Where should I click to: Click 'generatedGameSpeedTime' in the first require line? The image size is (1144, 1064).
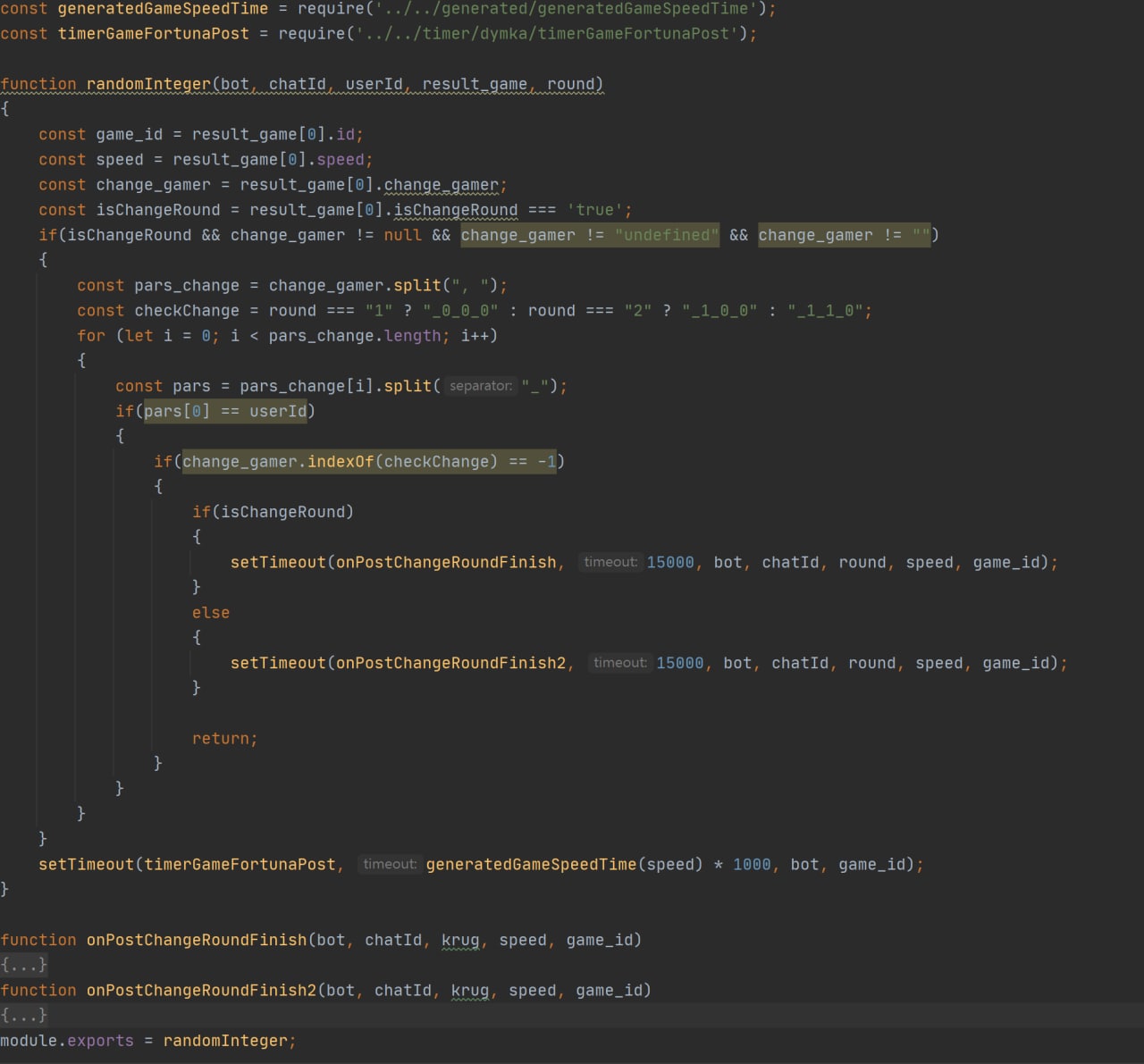[x=163, y=9]
